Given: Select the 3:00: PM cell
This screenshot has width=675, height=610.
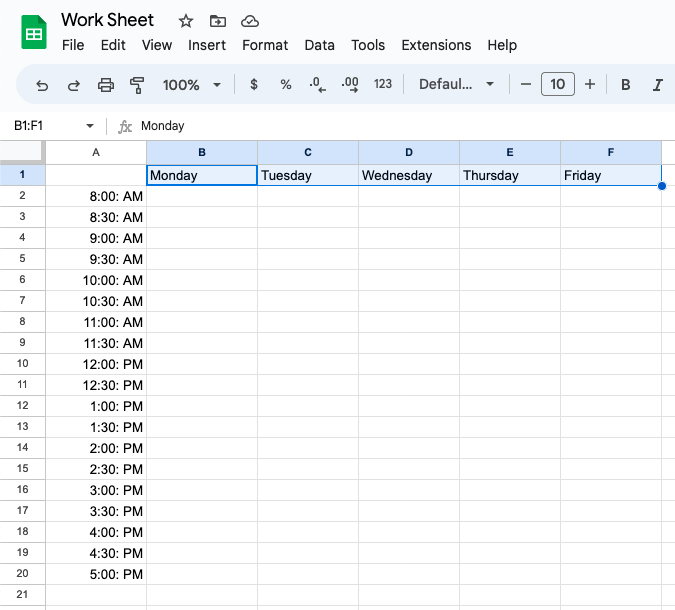Looking at the screenshot, I should click(96, 490).
